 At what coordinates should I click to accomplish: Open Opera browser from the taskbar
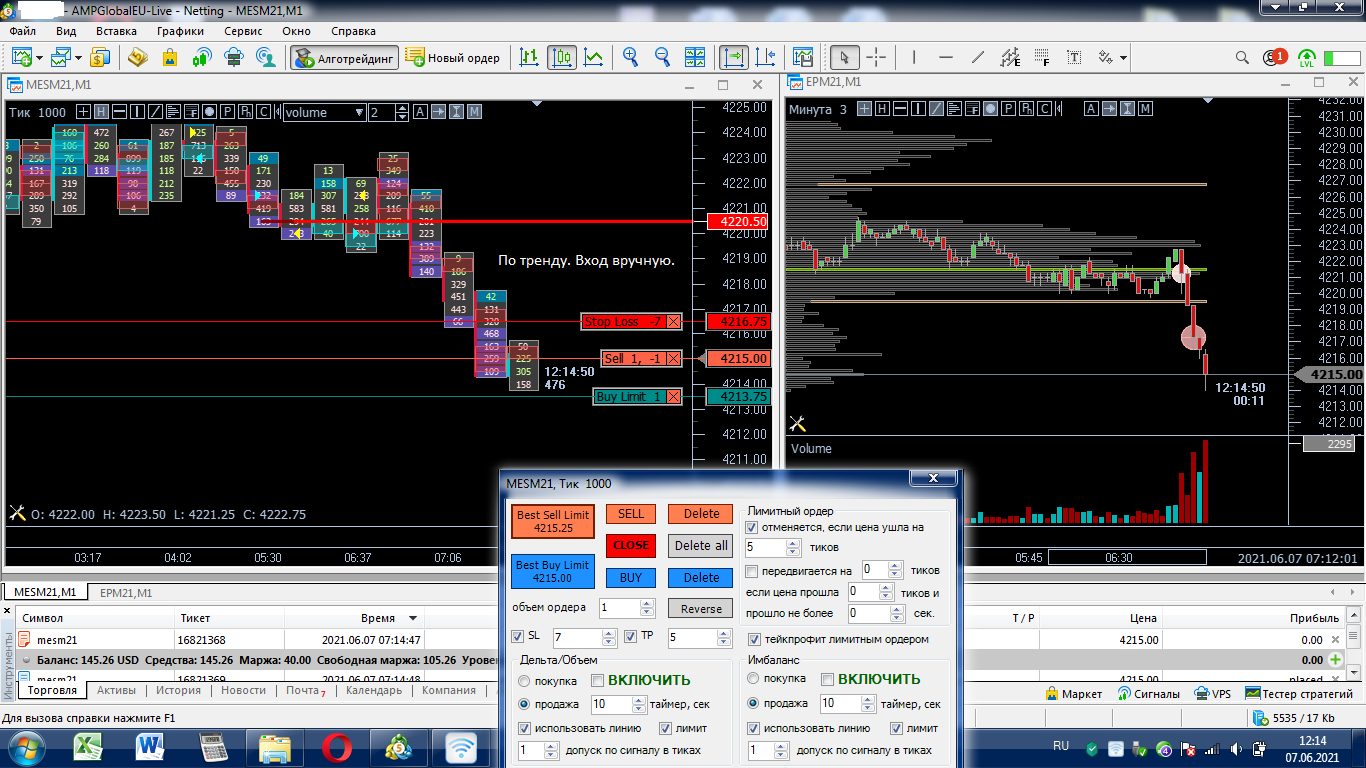click(337, 747)
